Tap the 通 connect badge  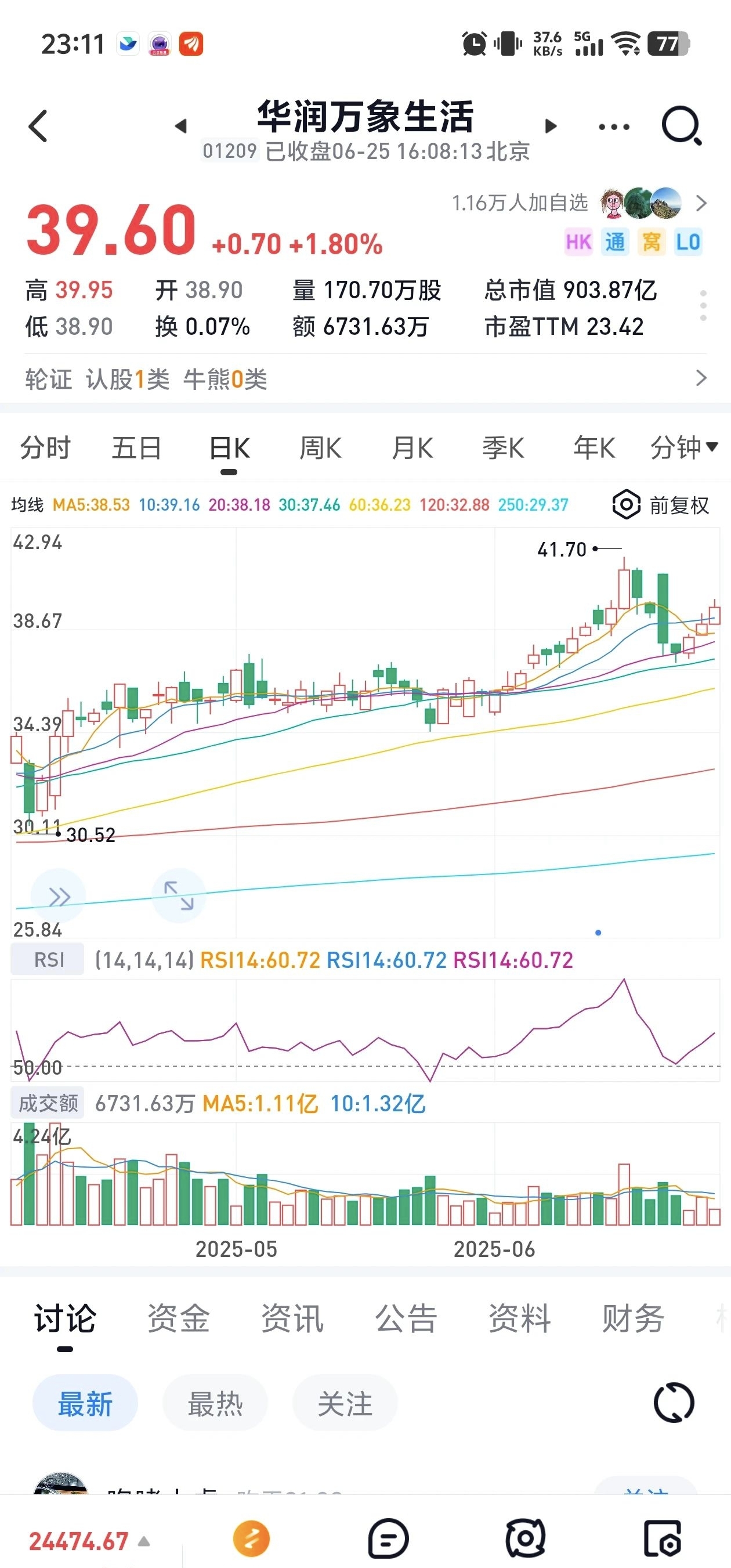(615, 241)
